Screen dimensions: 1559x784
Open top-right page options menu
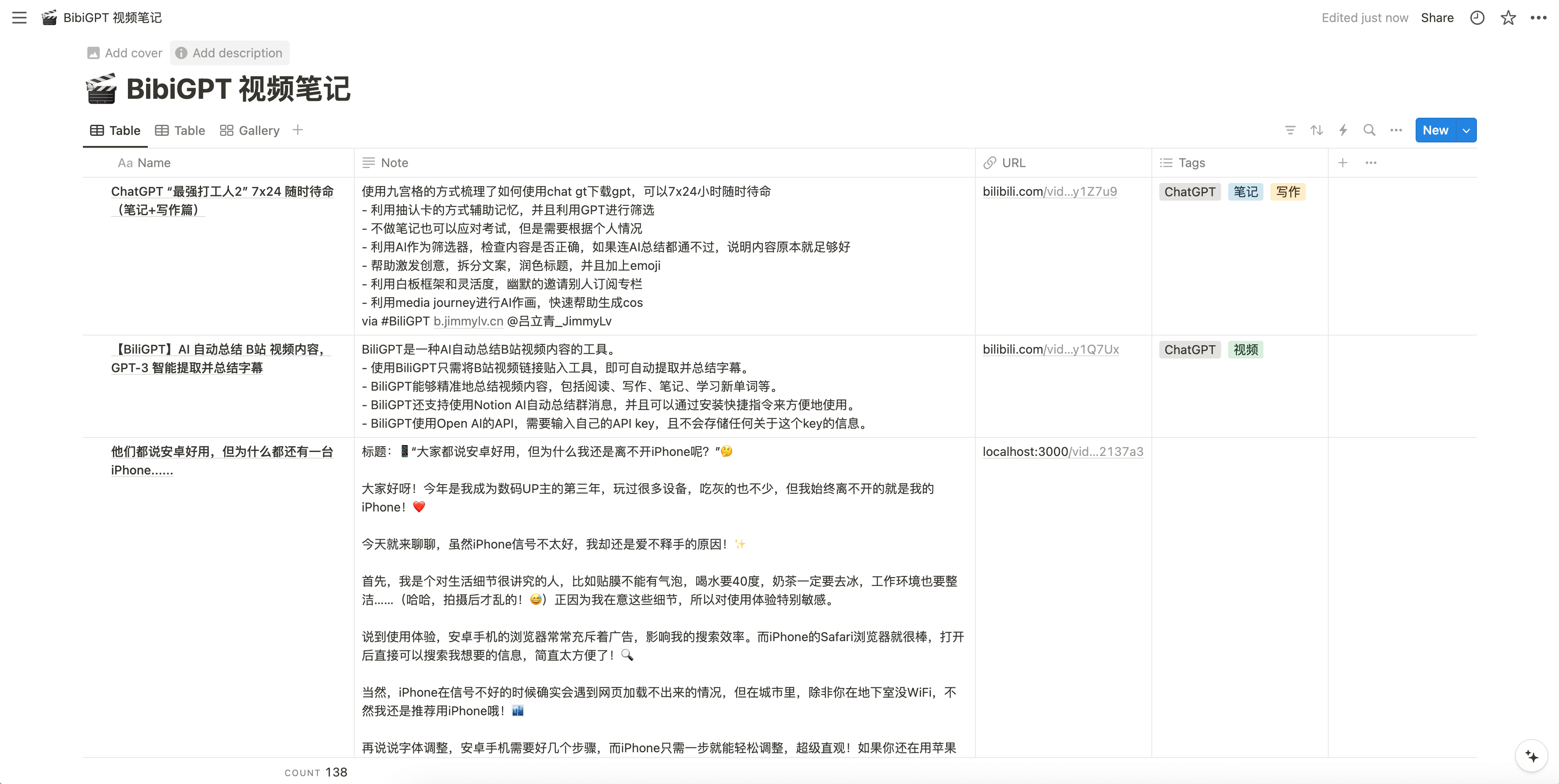click(1538, 18)
